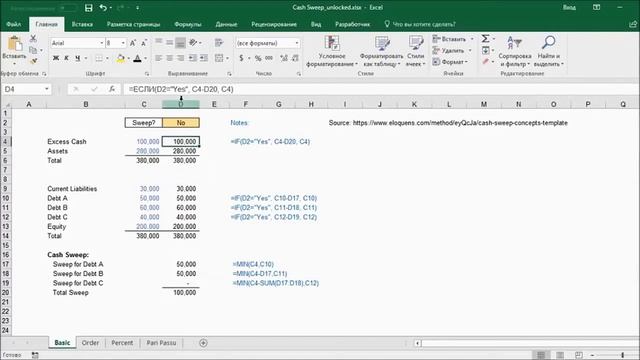Toggle top vertical alignment
This screenshot has width=640, height=360.
point(159,42)
